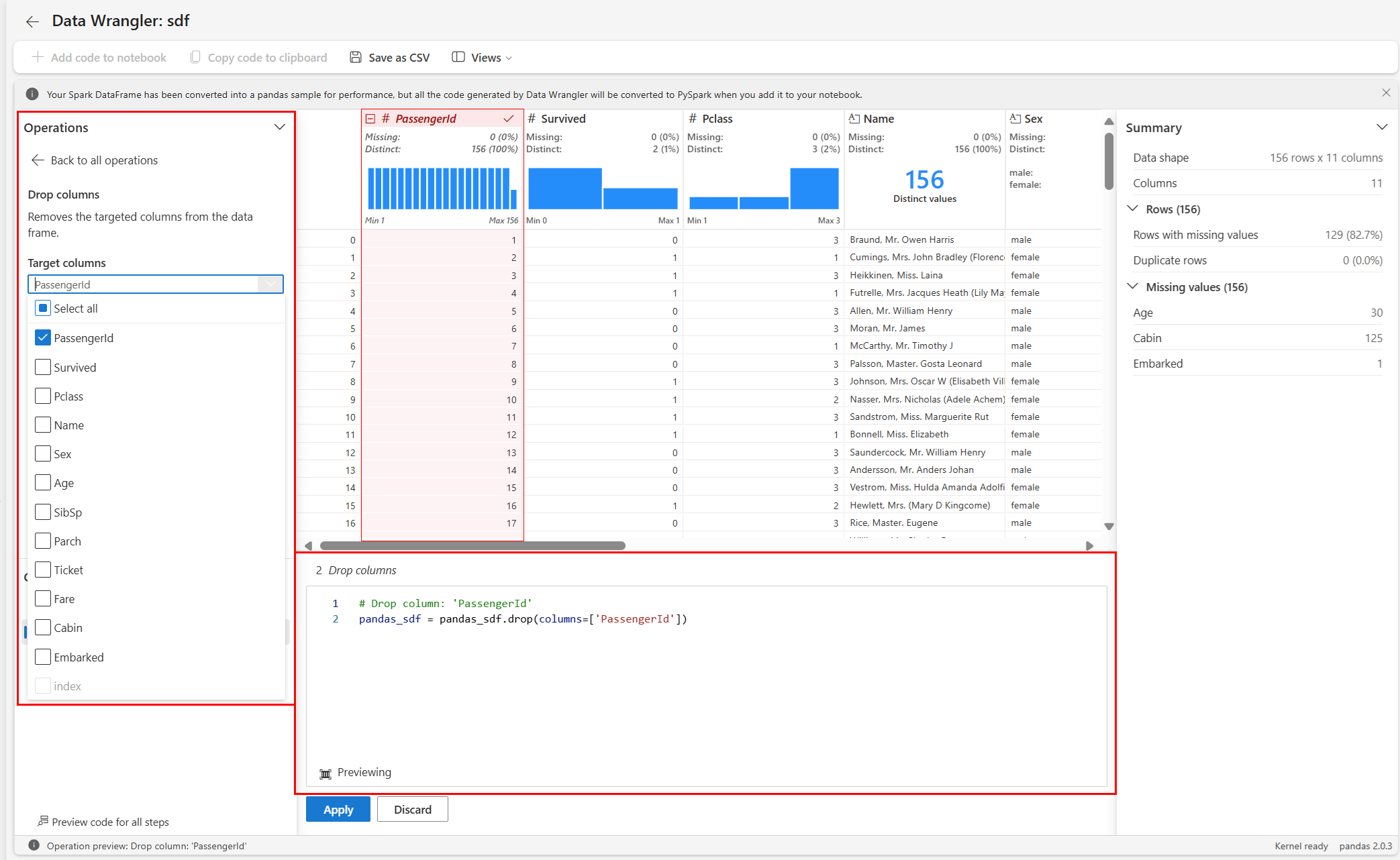
Task: Collapse the Summary panel chevron
Action: click(1382, 127)
